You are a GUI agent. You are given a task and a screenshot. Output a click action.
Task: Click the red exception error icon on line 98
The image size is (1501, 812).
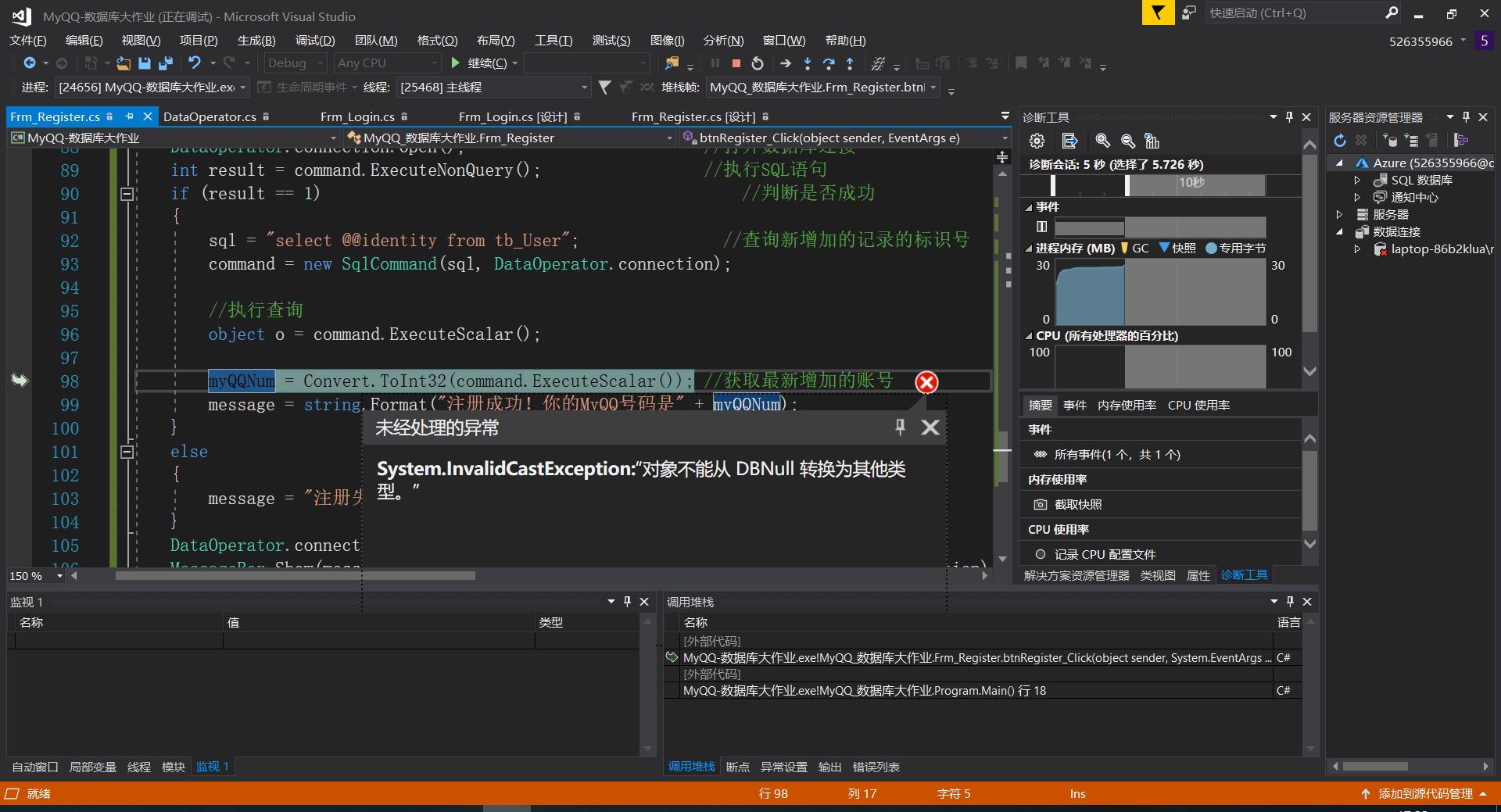pyautogui.click(x=926, y=382)
